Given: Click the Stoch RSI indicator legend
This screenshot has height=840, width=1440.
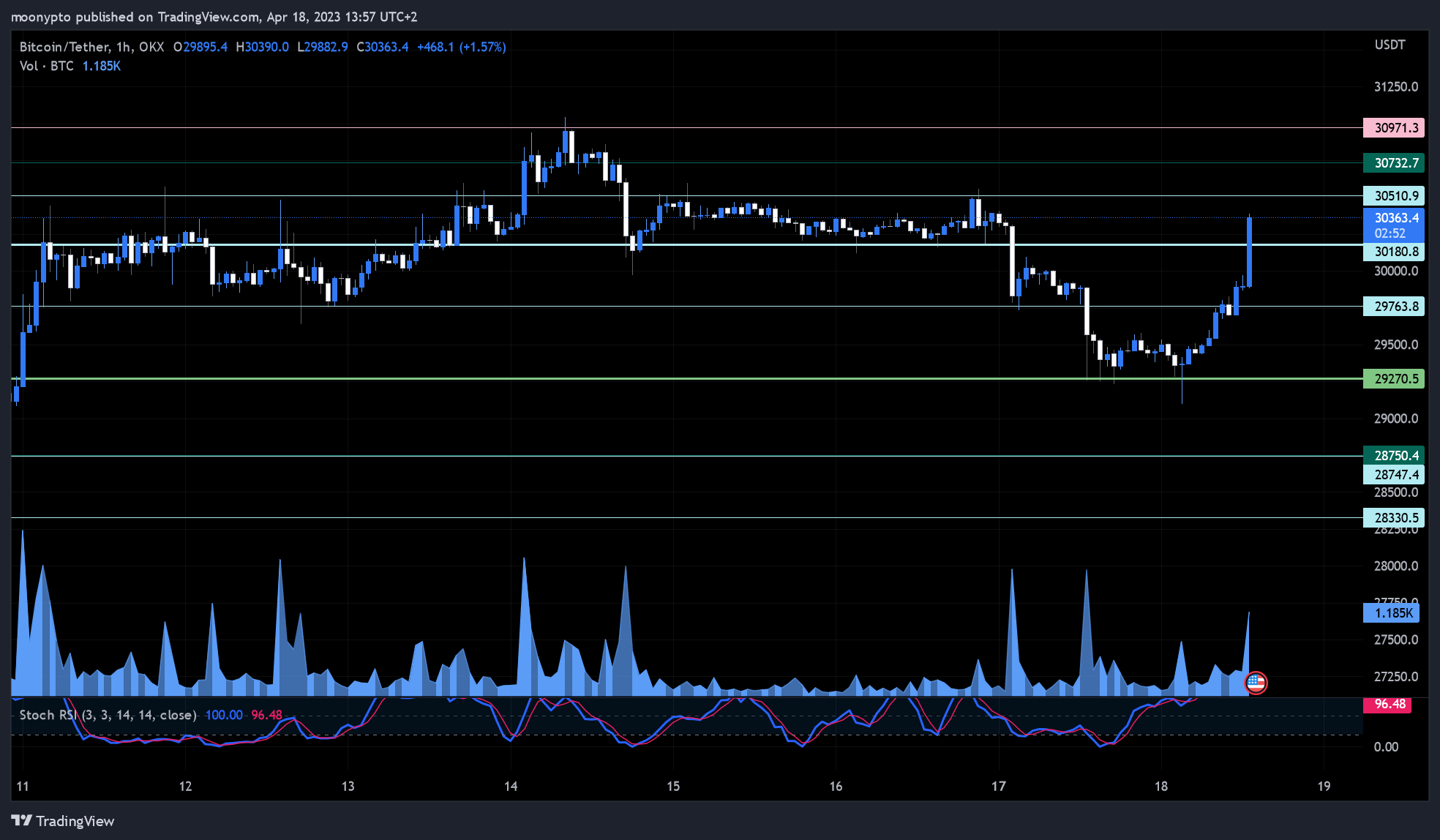Looking at the screenshot, I should tap(108, 715).
